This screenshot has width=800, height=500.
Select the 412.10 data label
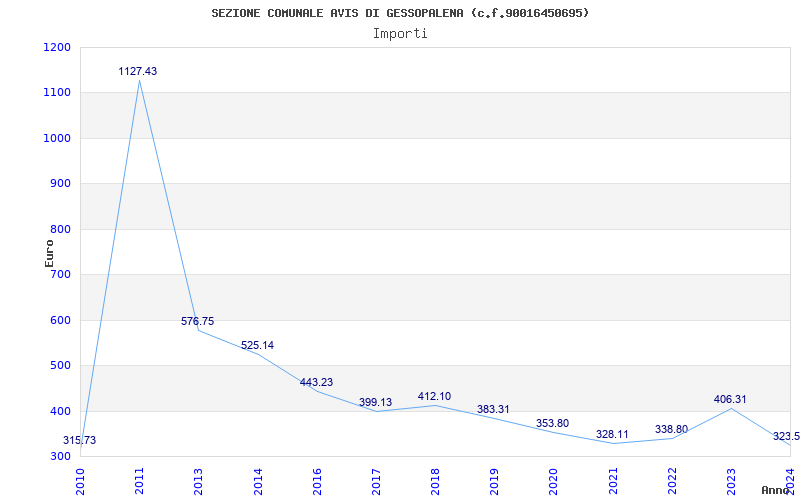(435, 396)
